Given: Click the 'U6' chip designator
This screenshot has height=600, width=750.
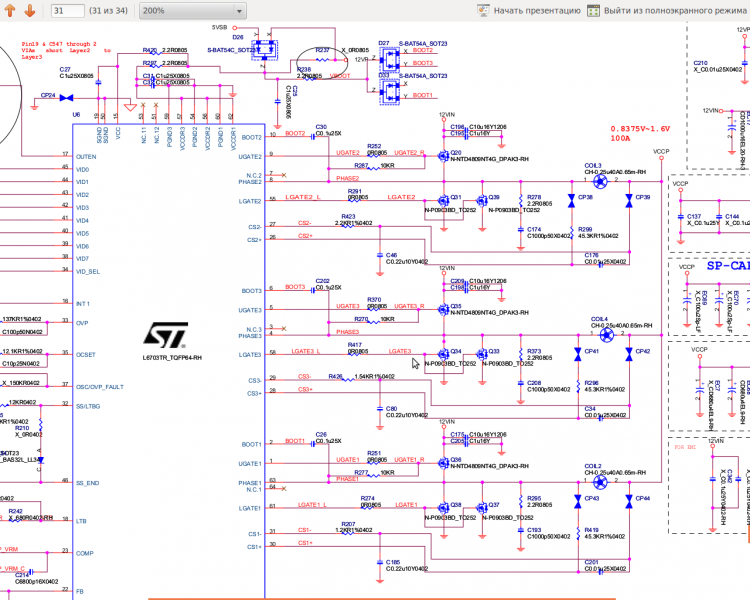Looking at the screenshot, I should (76, 114).
